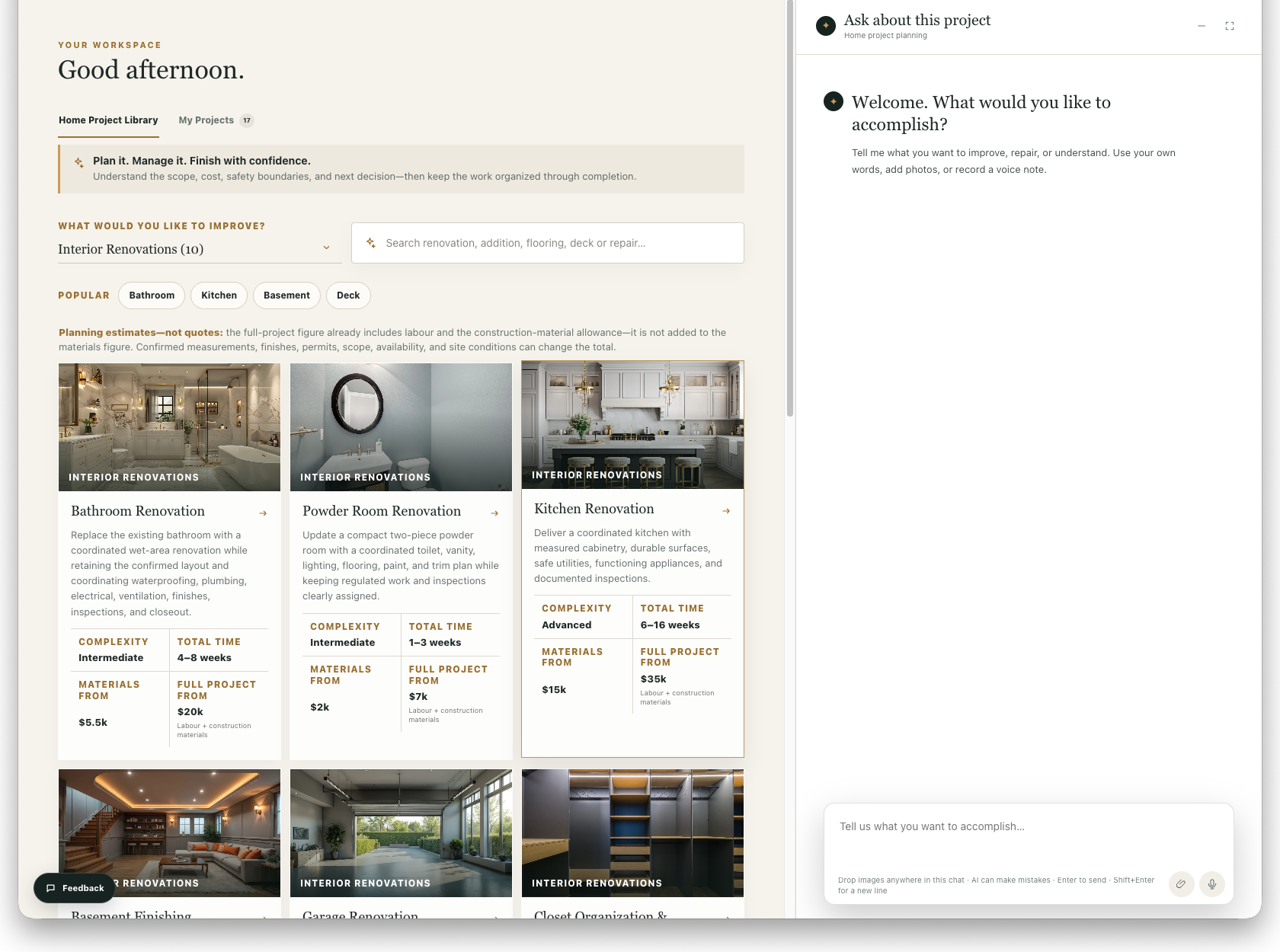Viewport: 1280px width, 952px height.
Task: Filter by the Bathroom popular chip
Action: point(152,296)
